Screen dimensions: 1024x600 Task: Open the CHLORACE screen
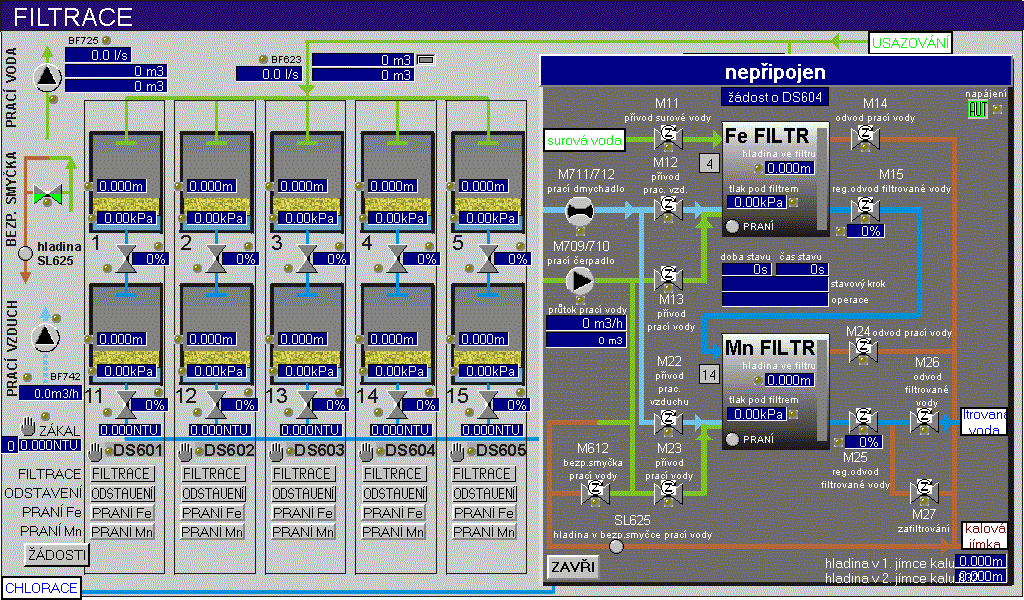coord(41,588)
